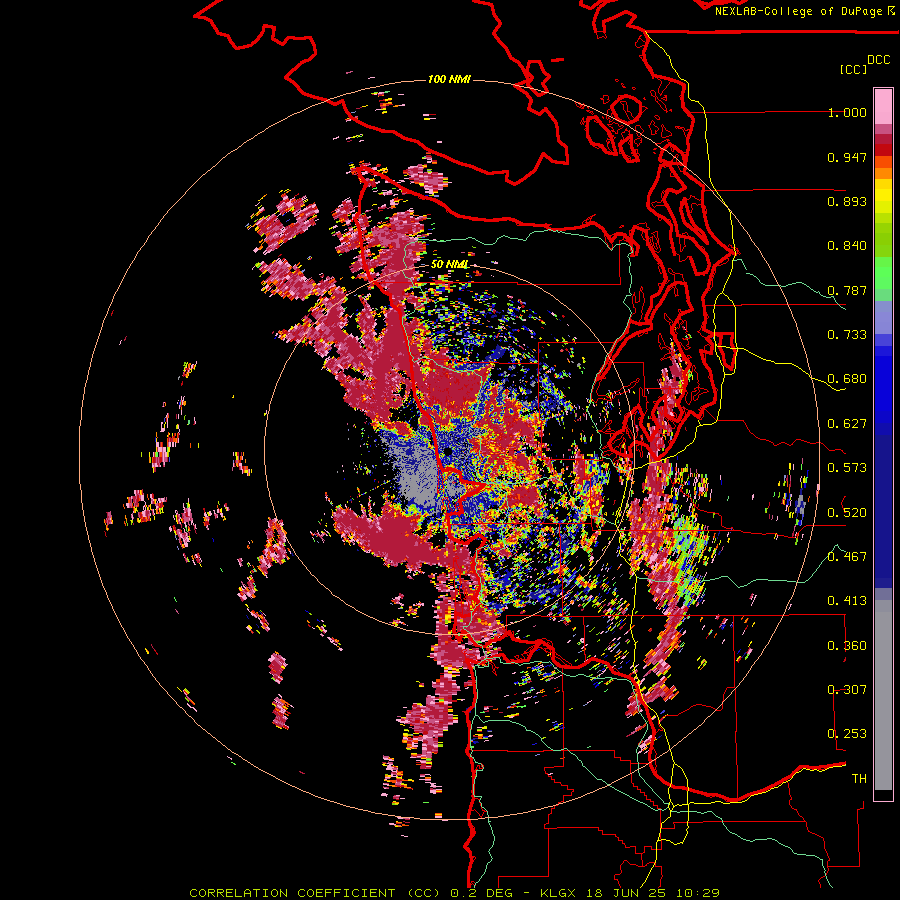Pick the yellow segment of the color bar
900x900 pixels.
pos(883,196)
